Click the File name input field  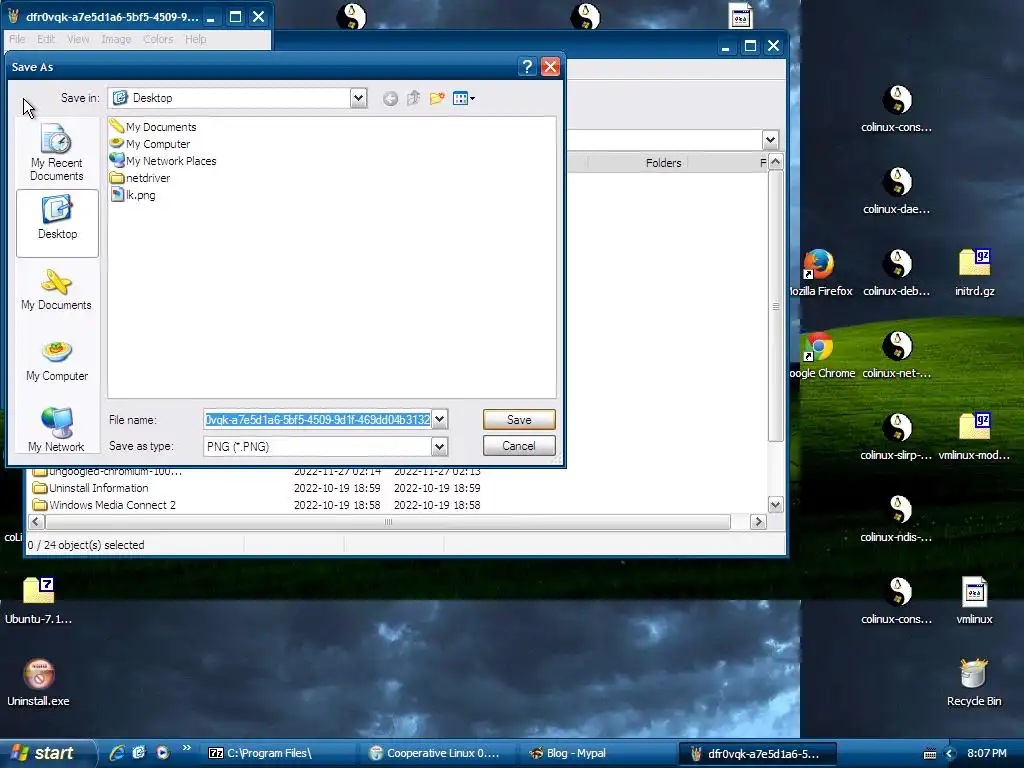click(318, 419)
